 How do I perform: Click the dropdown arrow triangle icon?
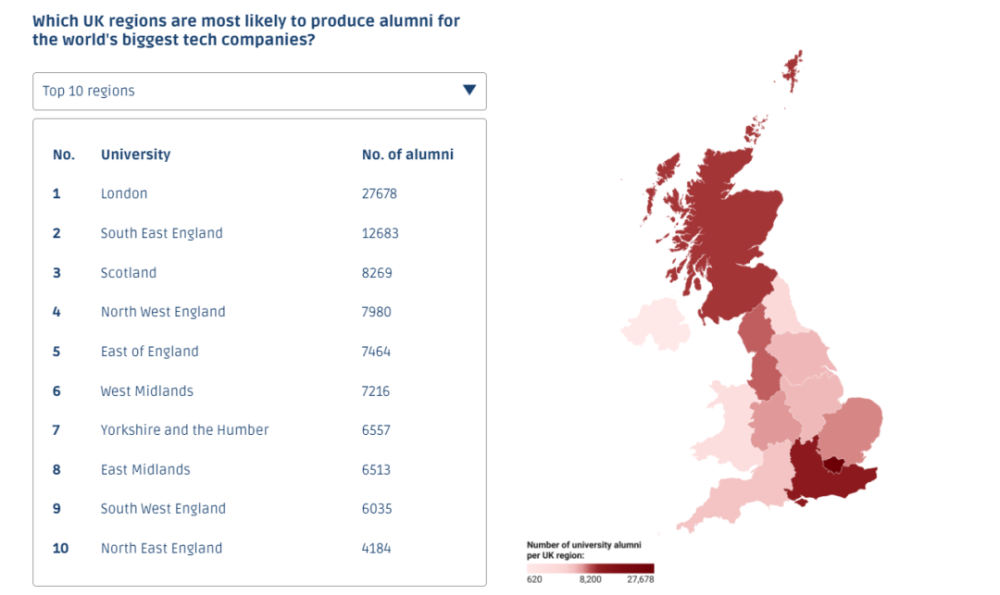pyautogui.click(x=469, y=90)
